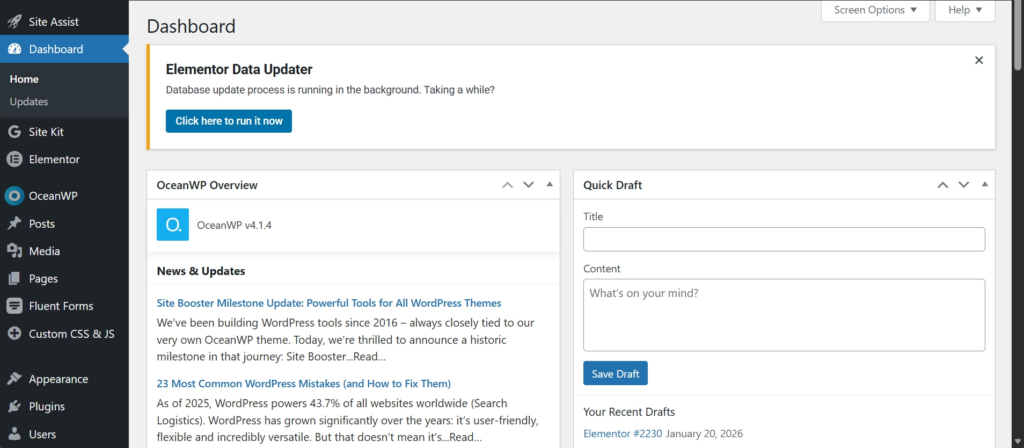
Task: Toggle the Quick Draft panel collapse arrow
Action: tap(985, 185)
